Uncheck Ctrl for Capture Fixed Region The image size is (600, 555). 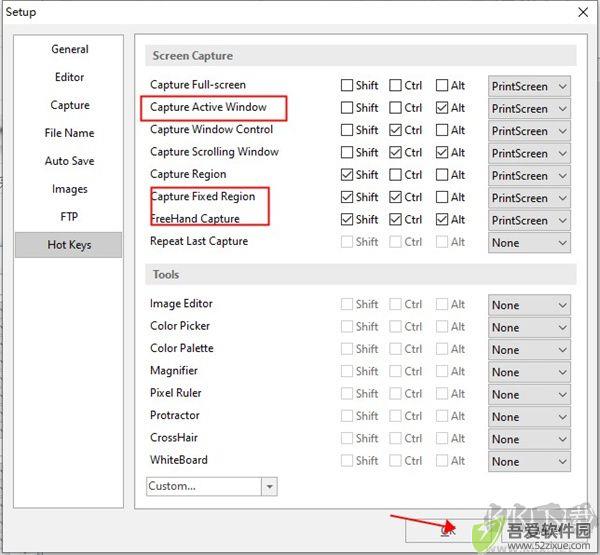coord(395,197)
